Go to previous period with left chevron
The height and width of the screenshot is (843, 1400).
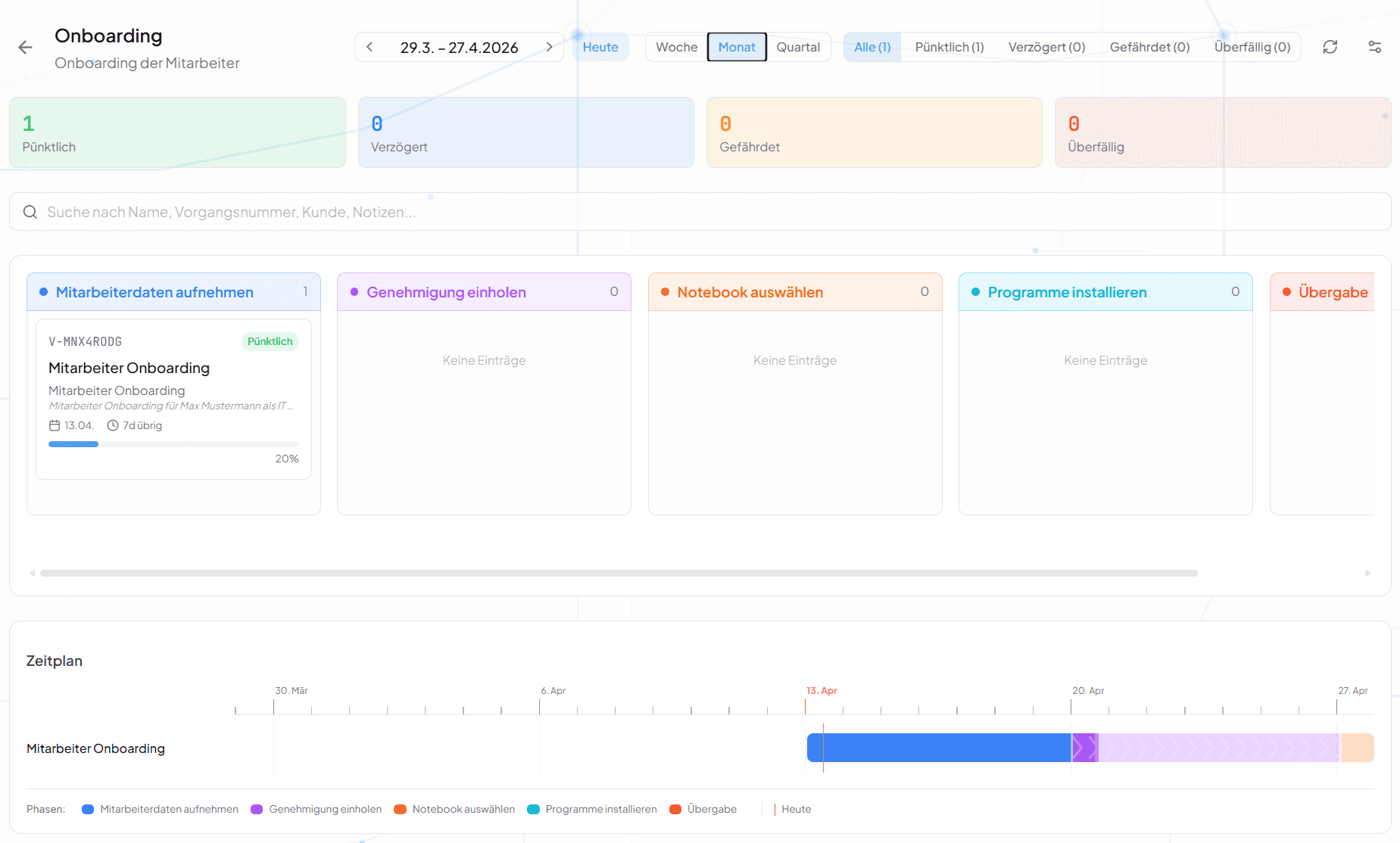(x=369, y=46)
